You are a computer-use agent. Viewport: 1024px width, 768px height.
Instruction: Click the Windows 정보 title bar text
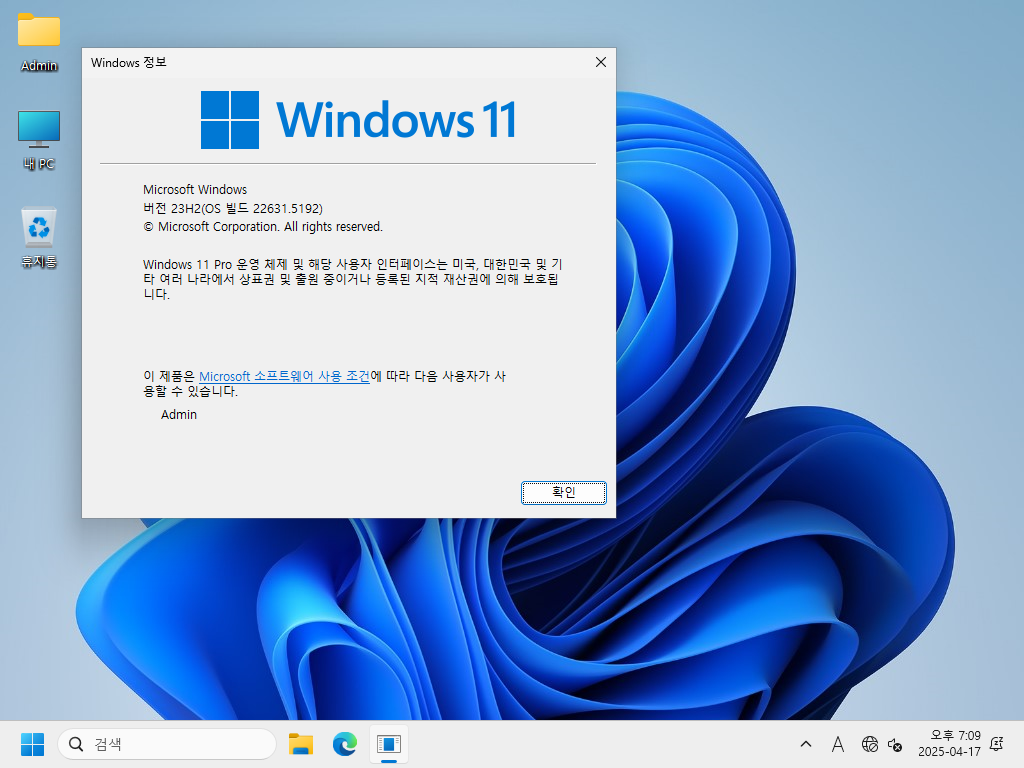point(129,63)
